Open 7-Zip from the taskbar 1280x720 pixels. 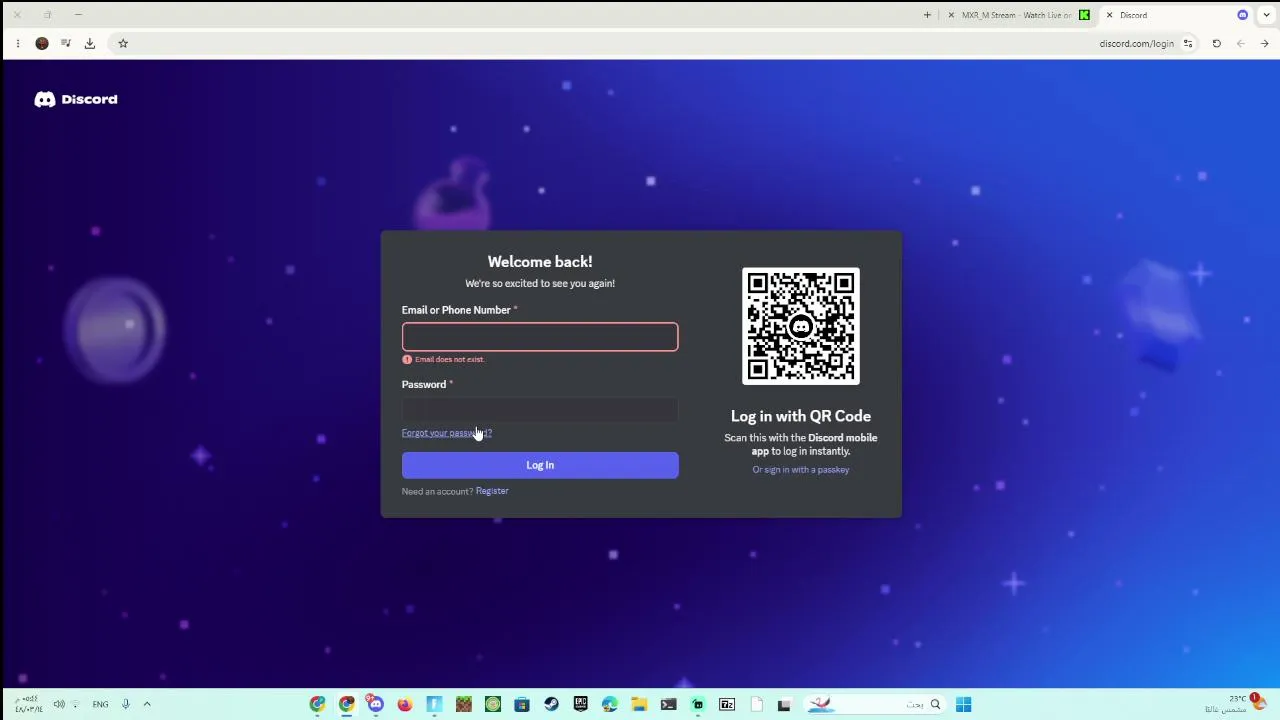click(727, 704)
